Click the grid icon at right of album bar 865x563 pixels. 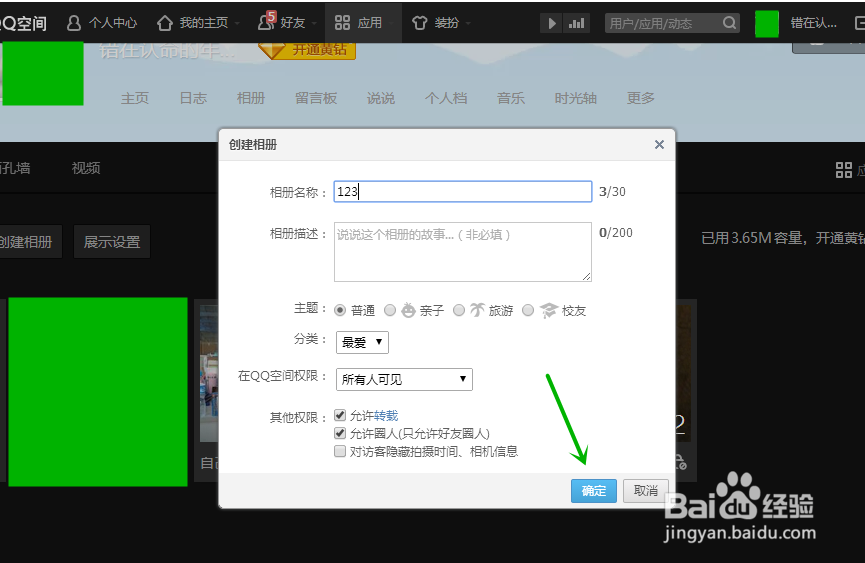tap(843, 170)
